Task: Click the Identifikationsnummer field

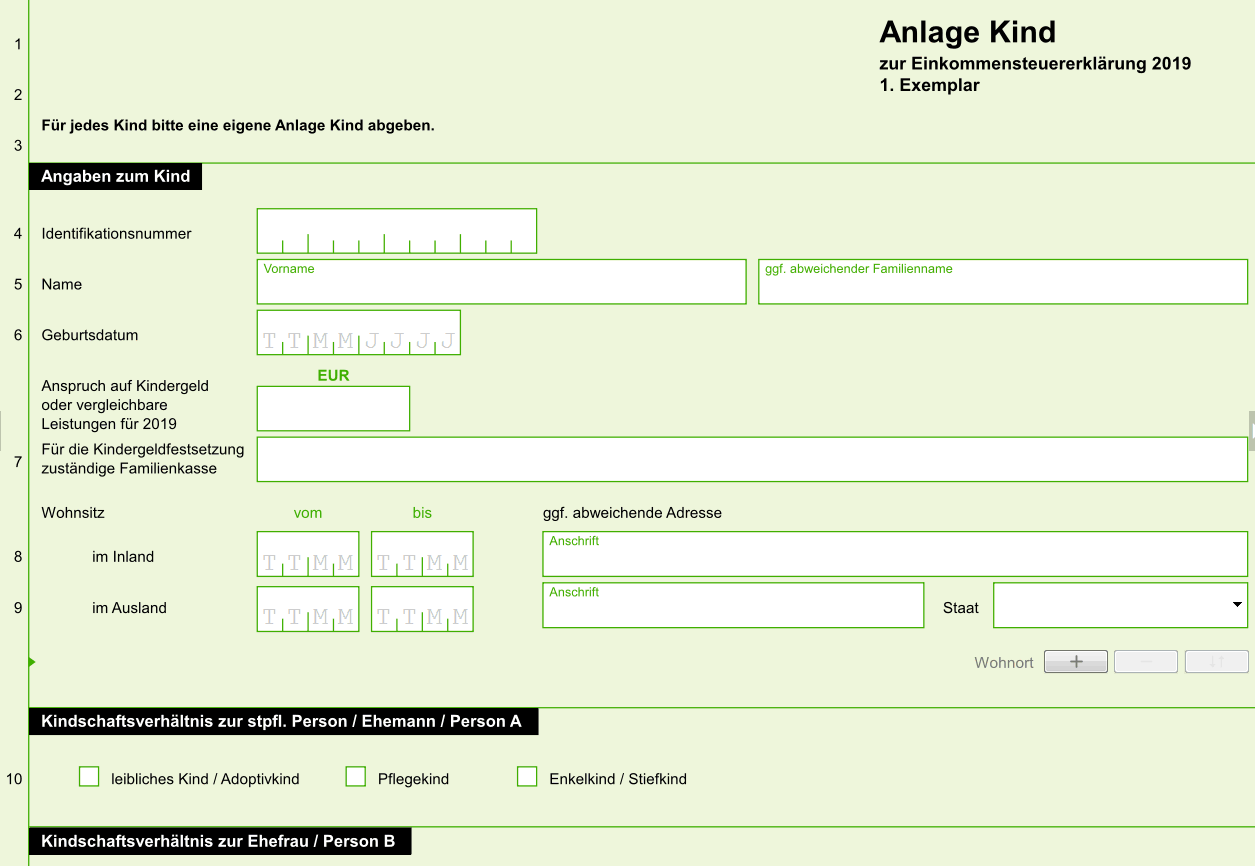Action: point(397,231)
